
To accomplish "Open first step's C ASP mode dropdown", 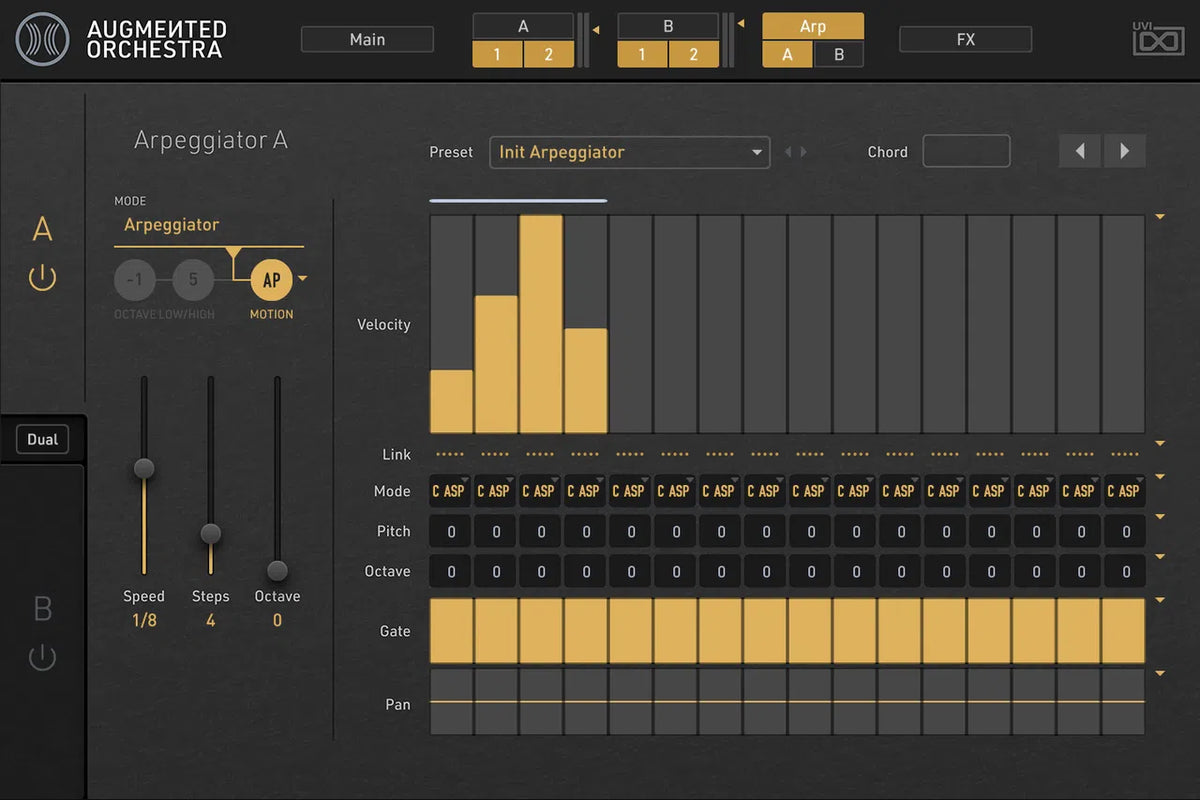I will (451, 491).
